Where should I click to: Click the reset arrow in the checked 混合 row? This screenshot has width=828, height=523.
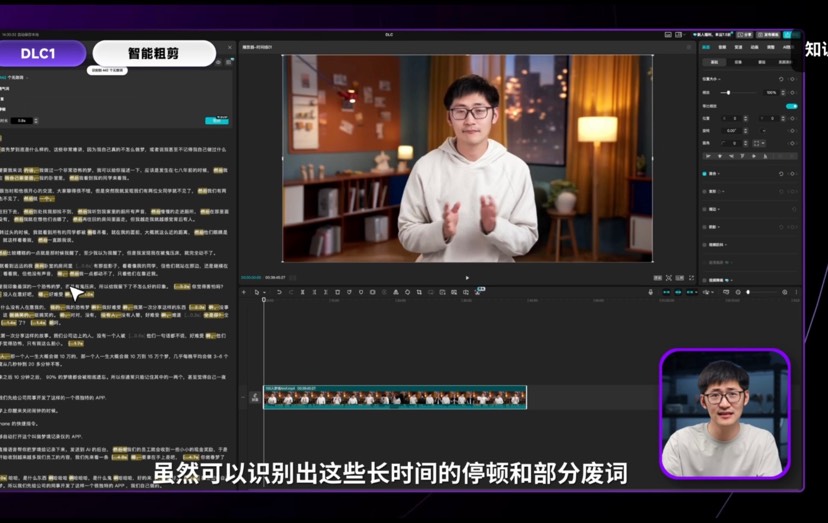click(781, 174)
